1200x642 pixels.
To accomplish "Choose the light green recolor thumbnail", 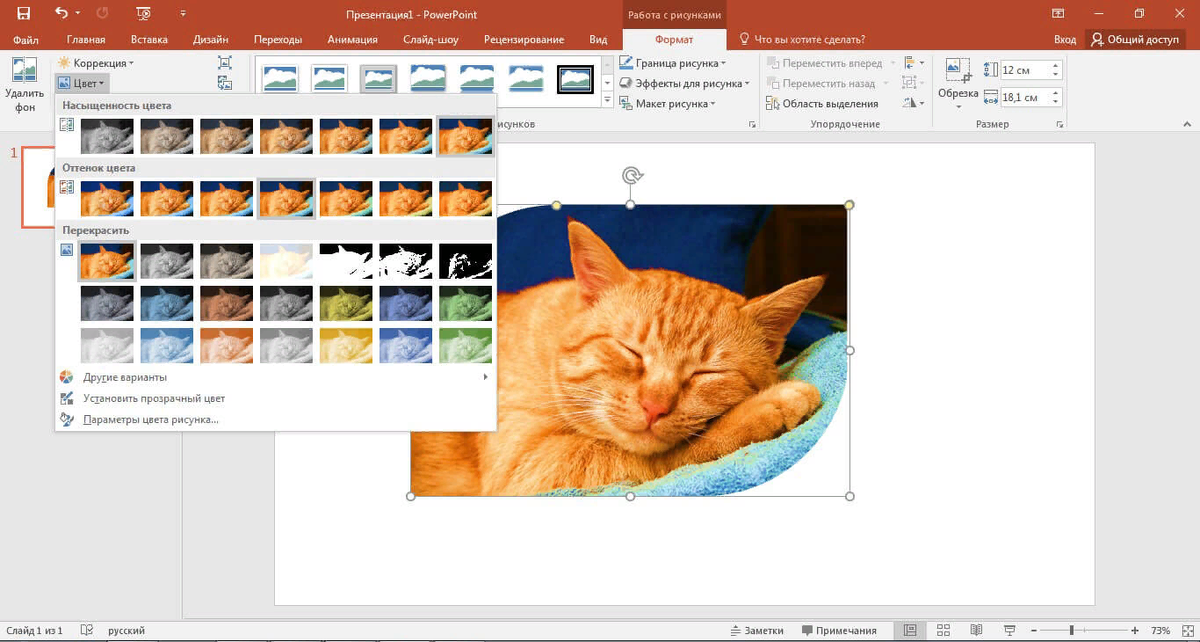I will (466, 345).
